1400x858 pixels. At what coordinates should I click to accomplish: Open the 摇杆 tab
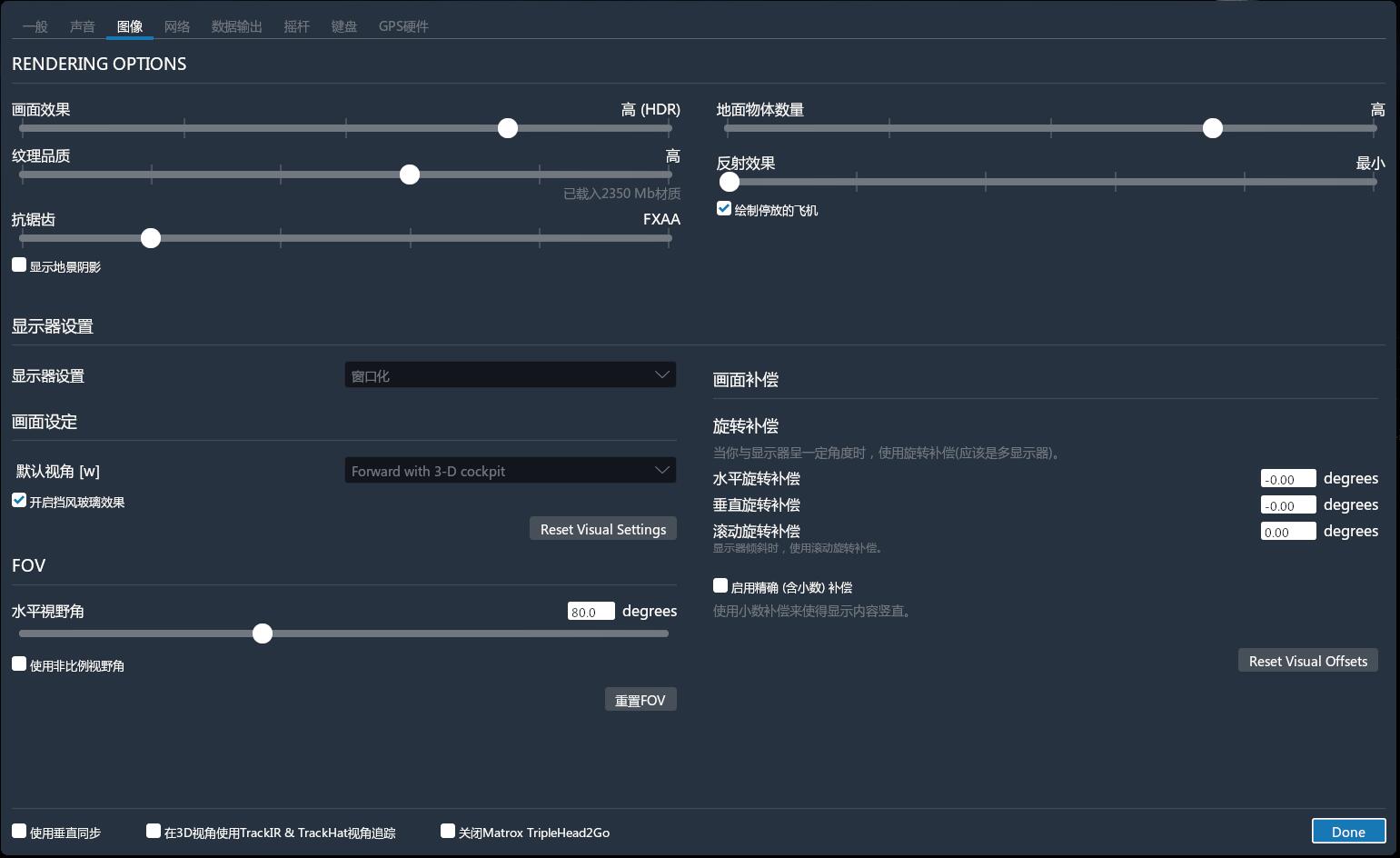tap(297, 26)
